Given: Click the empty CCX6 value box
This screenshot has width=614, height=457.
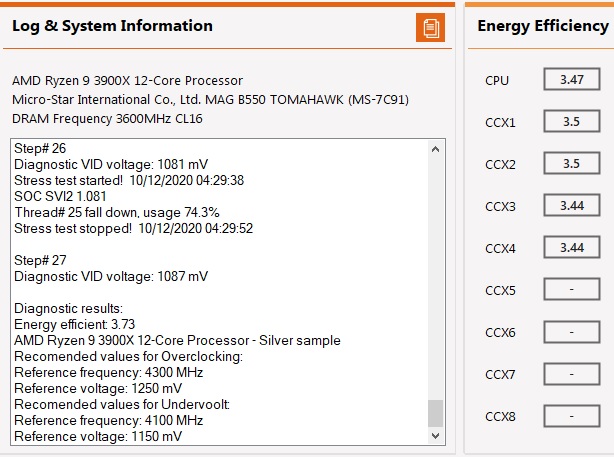Looking at the screenshot, I should pos(572,332).
